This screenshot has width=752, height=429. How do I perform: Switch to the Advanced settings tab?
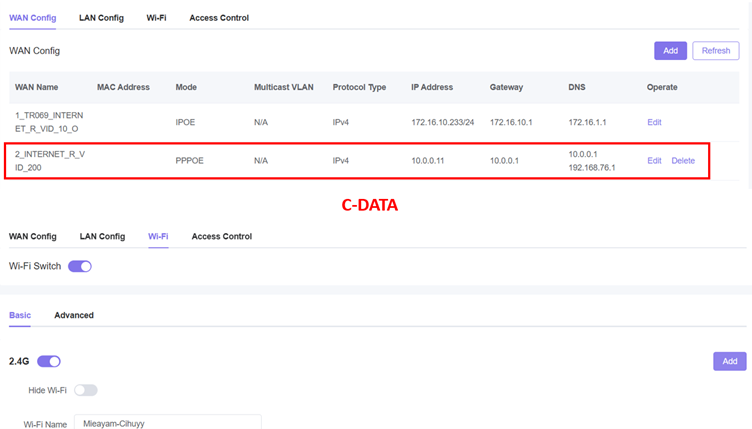click(74, 315)
